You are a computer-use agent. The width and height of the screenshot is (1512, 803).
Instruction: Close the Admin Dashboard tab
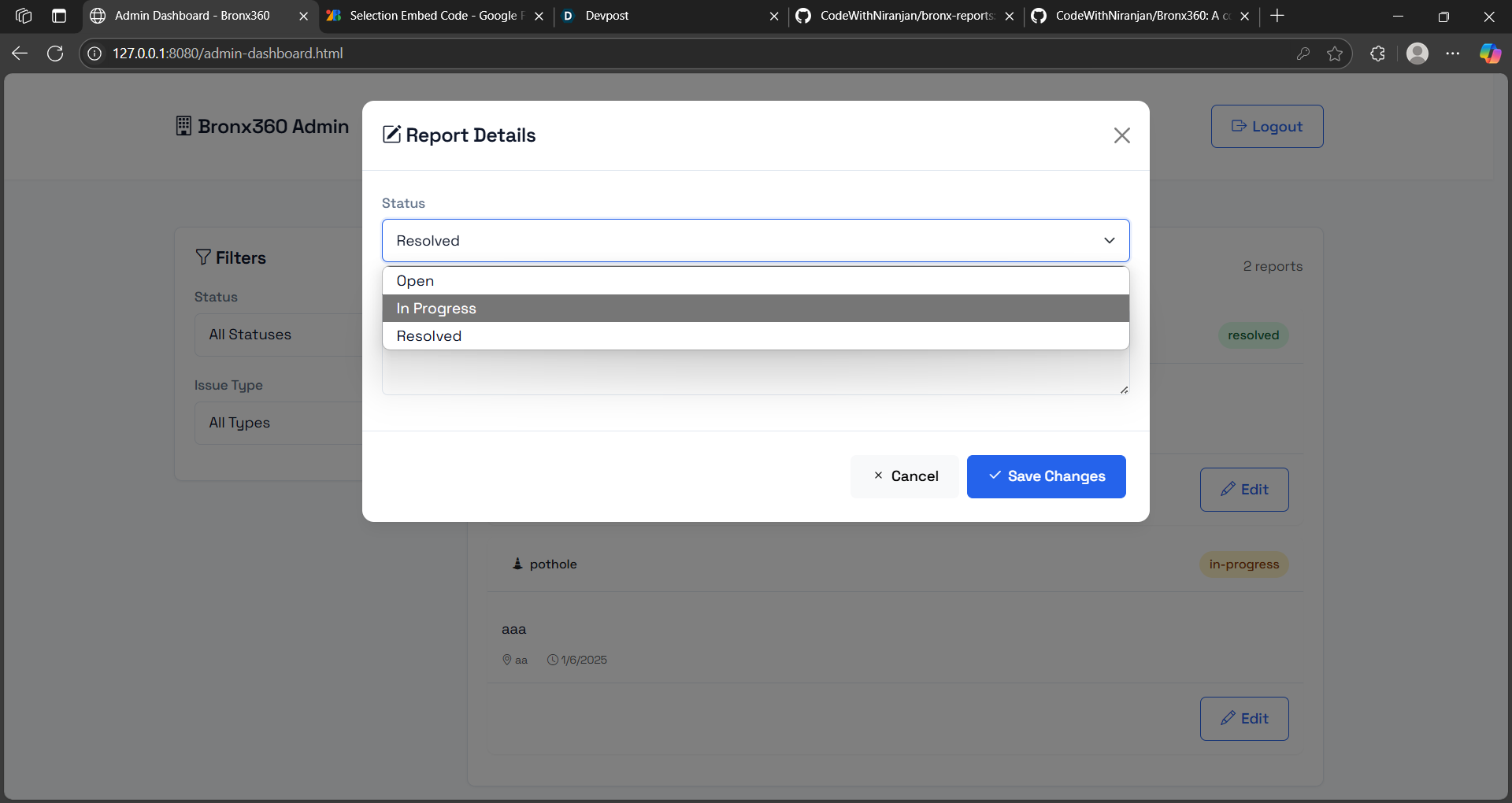point(303,16)
